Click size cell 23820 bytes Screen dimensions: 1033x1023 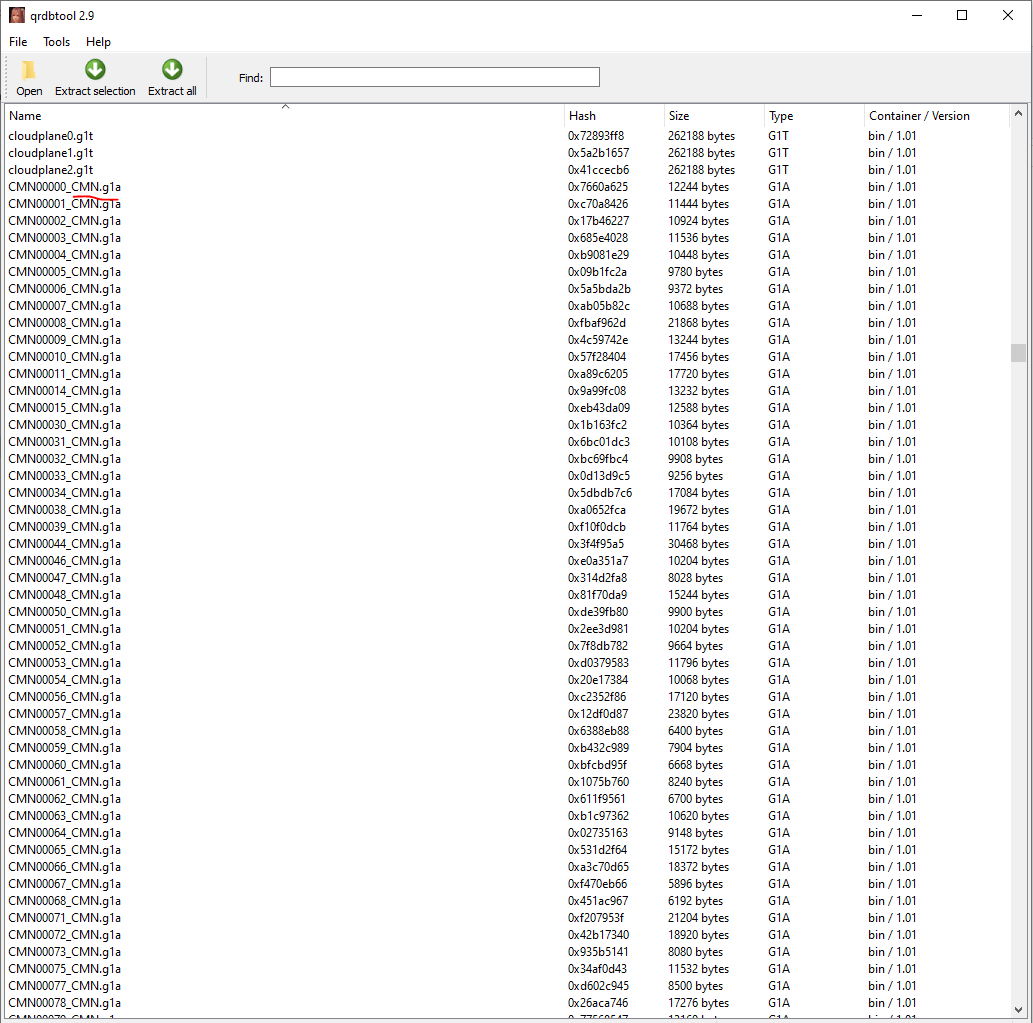pyautogui.click(x=698, y=714)
